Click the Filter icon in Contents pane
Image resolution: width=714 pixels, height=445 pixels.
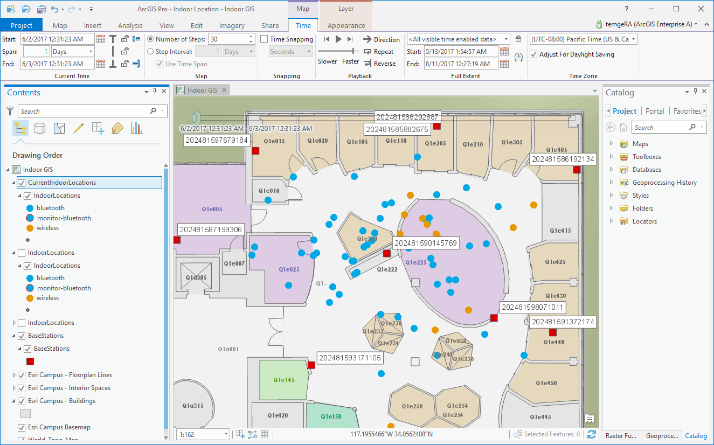tap(10, 111)
